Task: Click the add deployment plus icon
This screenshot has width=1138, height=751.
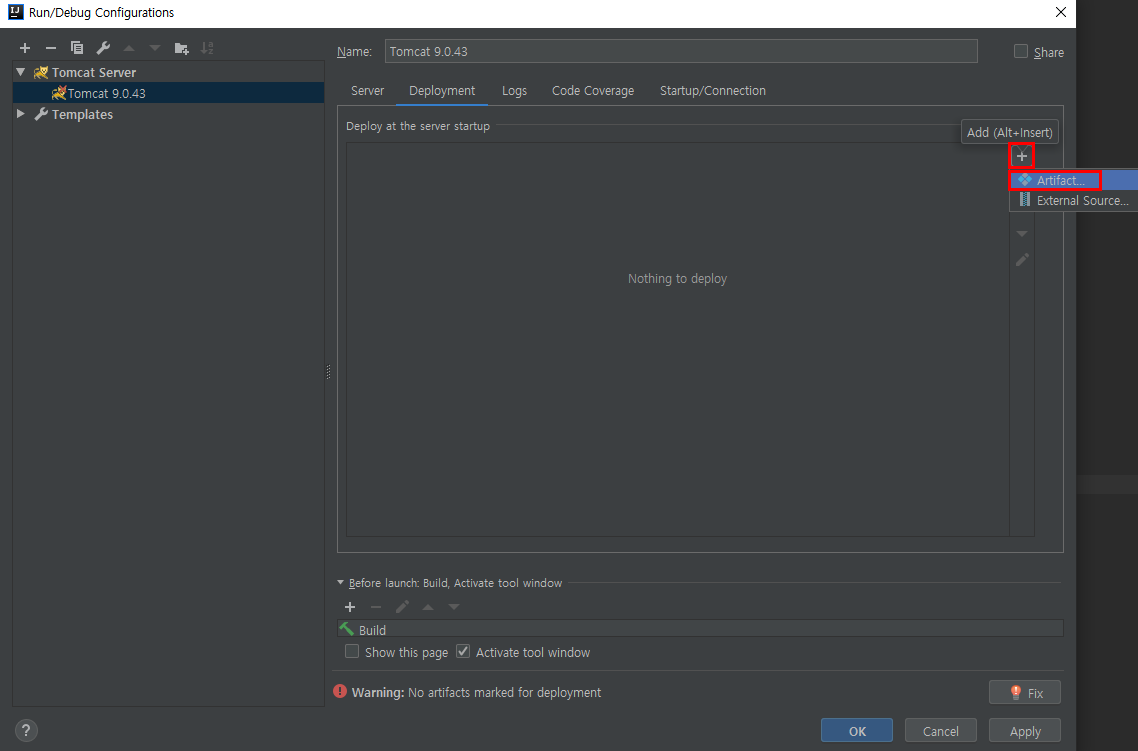Action: (1022, 156)
